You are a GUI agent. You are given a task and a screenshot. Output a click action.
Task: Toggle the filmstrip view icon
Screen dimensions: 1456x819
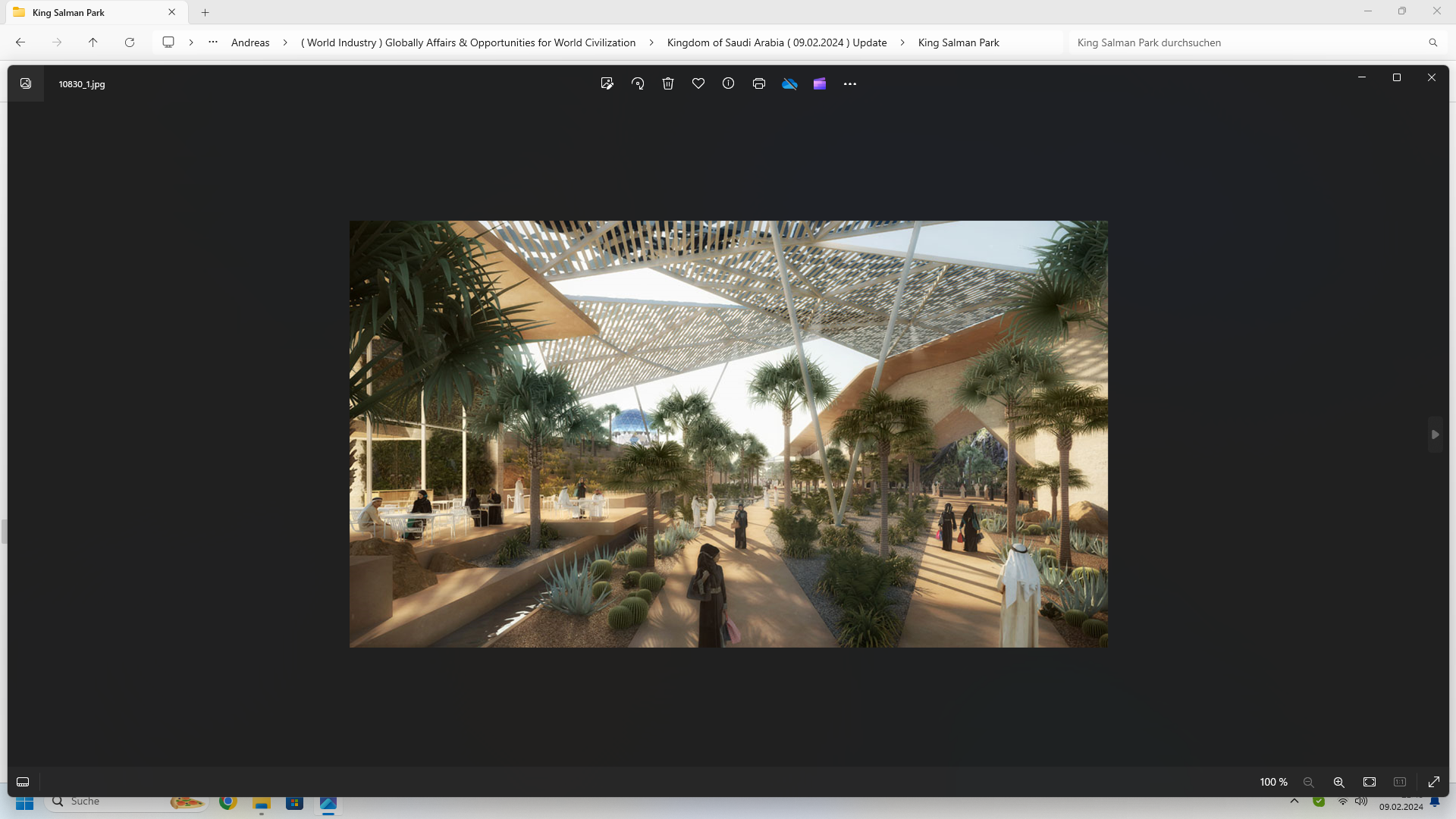(x=23, y=782)
